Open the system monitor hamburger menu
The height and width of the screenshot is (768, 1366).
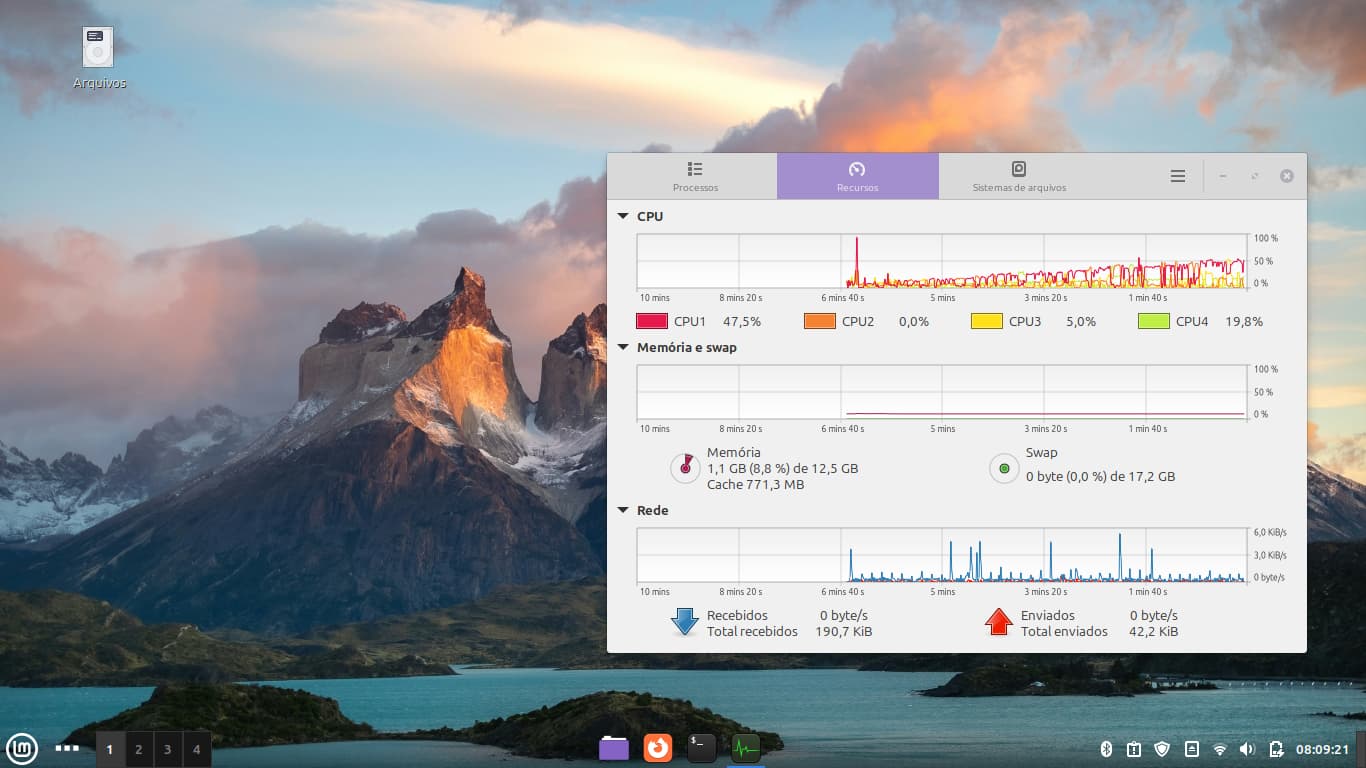[1178, 176]
